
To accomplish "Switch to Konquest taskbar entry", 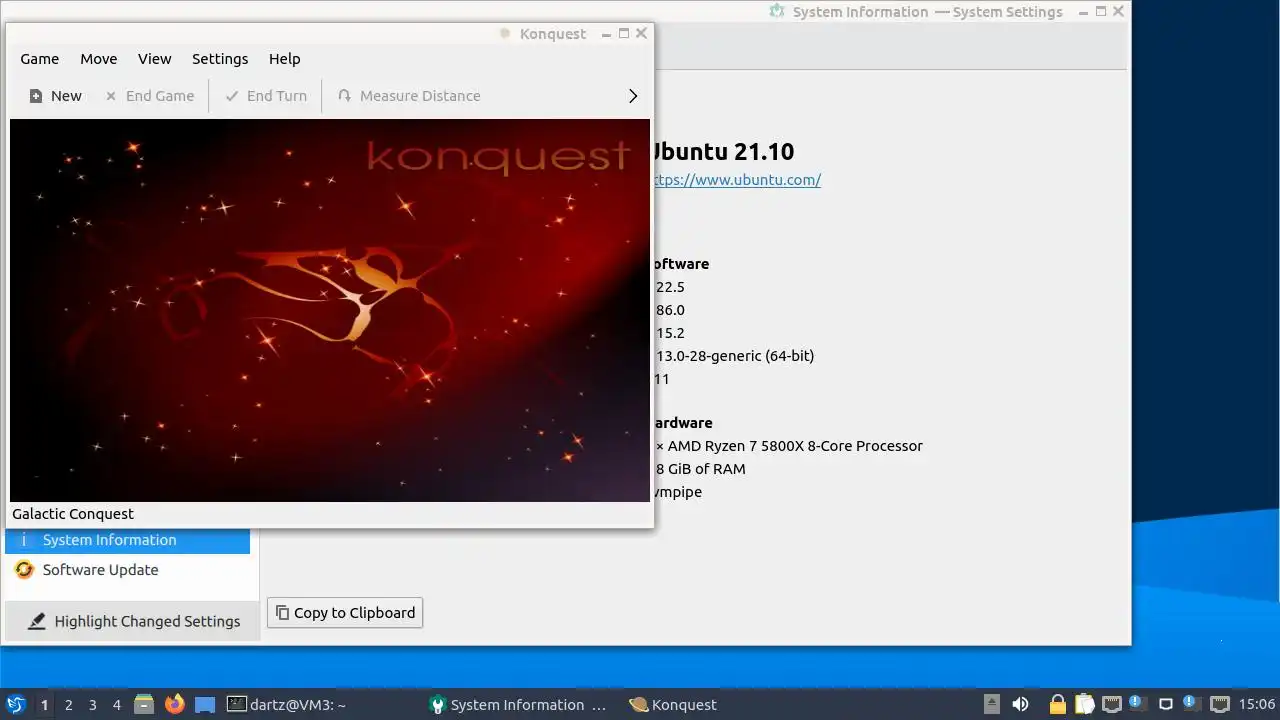I will tap(673, 705).
